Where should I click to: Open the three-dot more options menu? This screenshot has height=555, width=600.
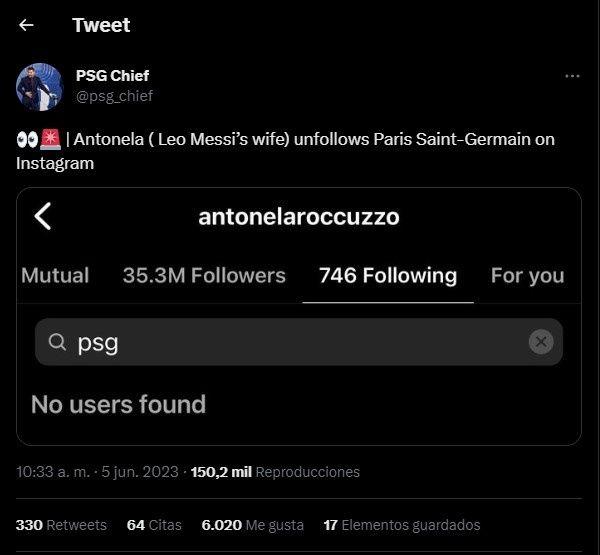pos(572,76)
